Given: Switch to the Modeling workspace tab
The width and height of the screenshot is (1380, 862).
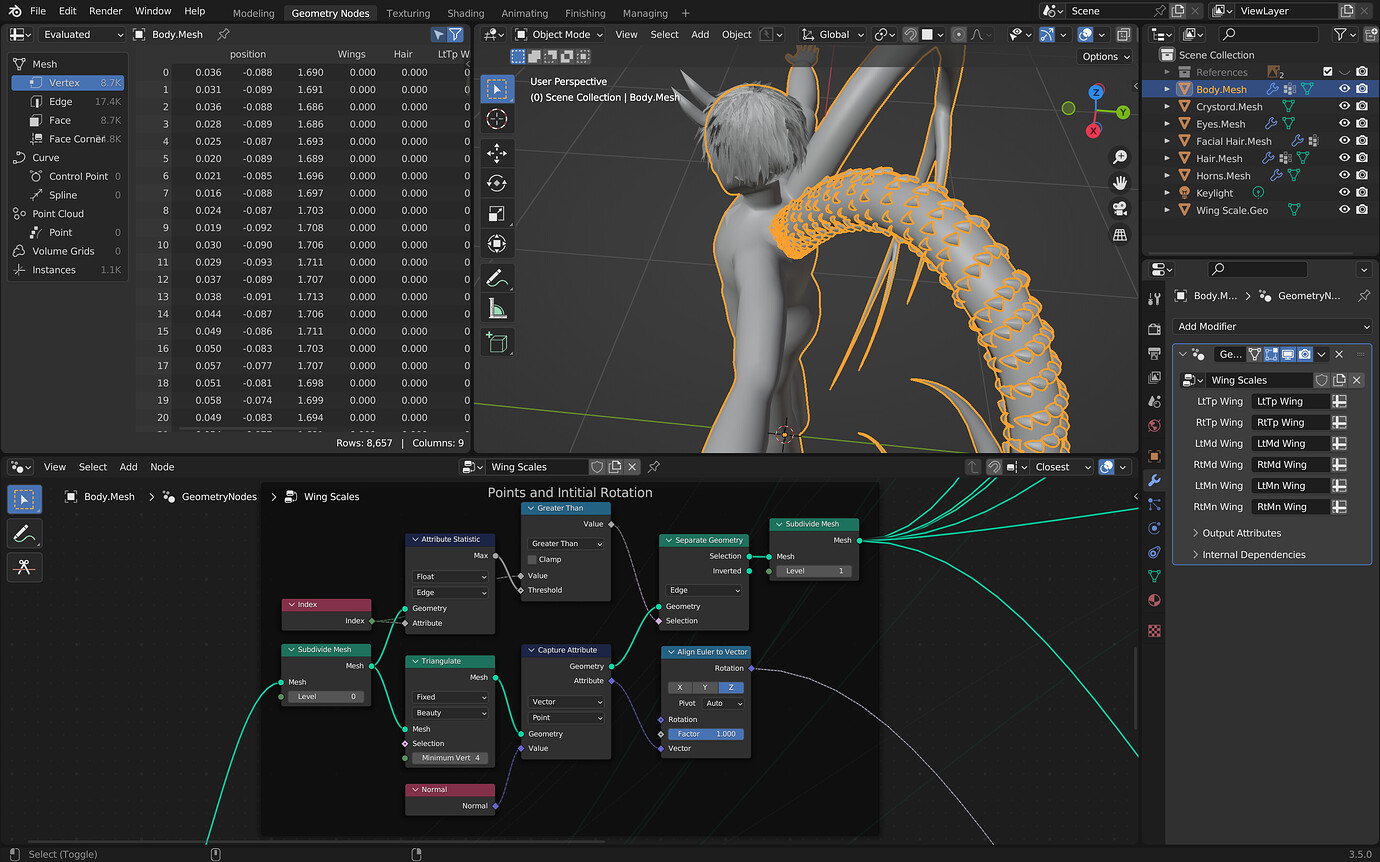Looking at the screenshot, I should tap(253, 13).
